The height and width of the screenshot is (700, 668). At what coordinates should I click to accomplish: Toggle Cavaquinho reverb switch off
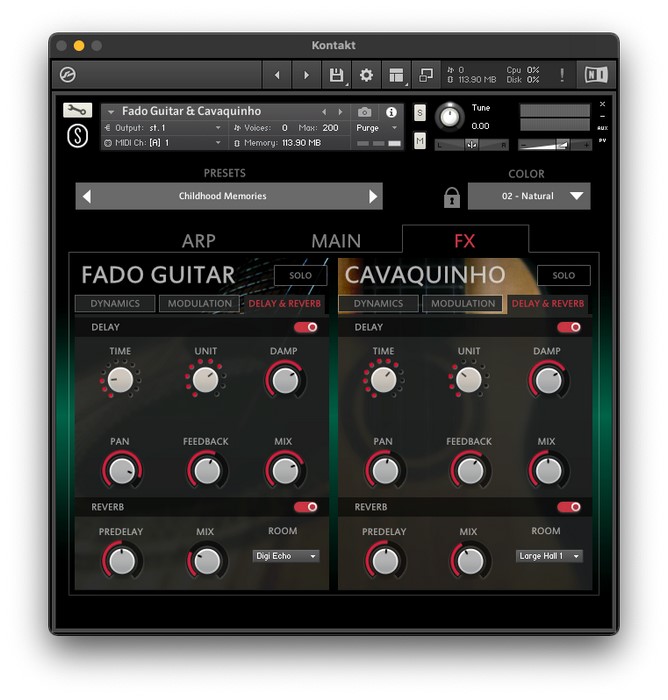tap(569, 507)
